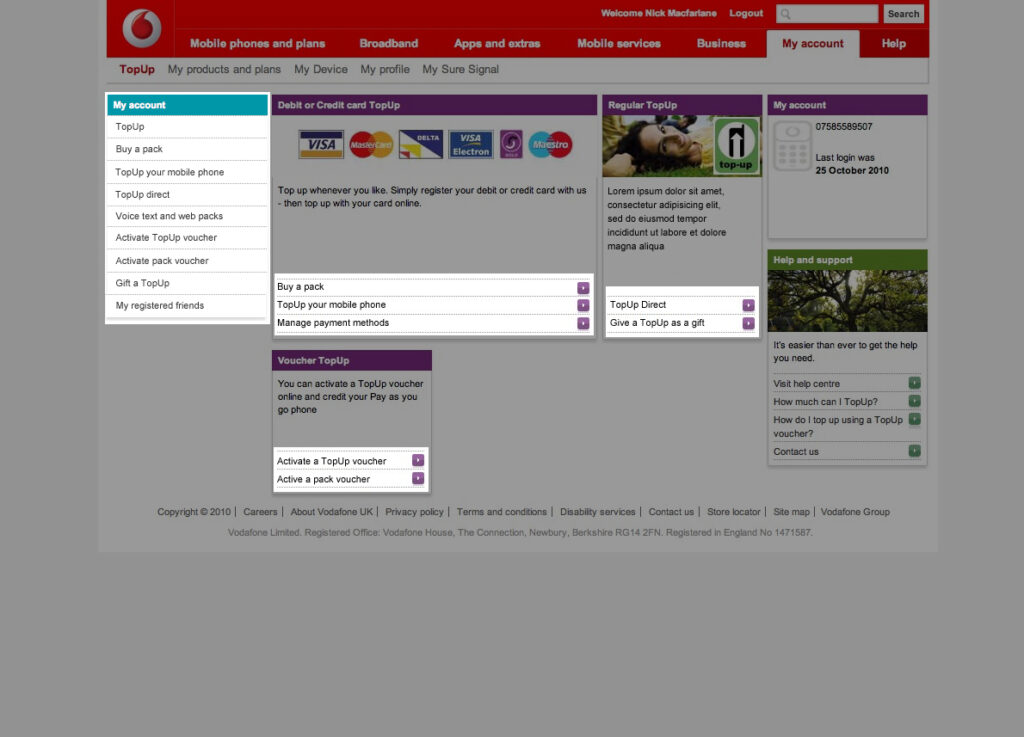Open the TopUp section tab
The height and width of the screenshot is (737, 1024).
[x=136, y=69]
